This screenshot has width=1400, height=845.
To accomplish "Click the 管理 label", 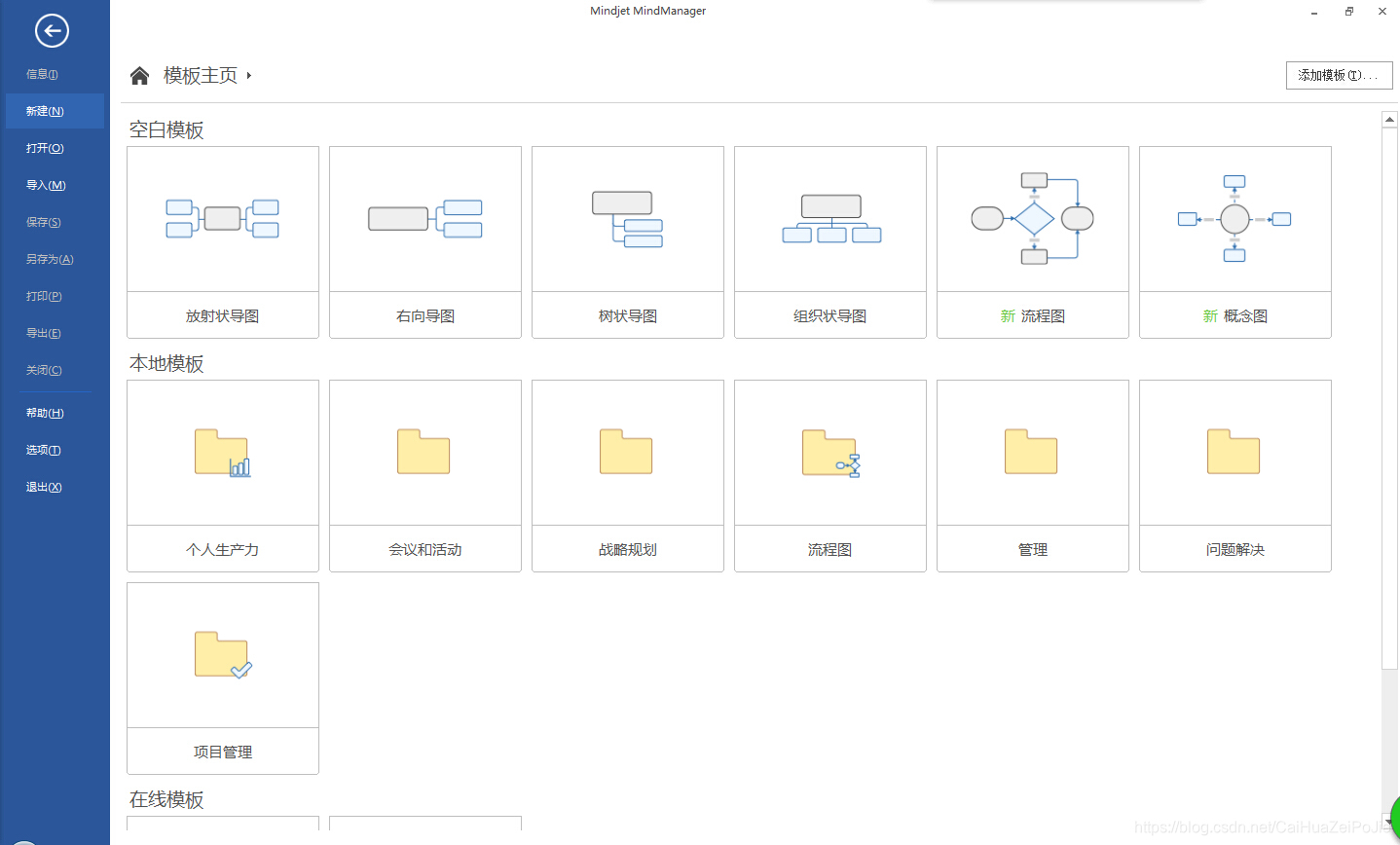I will coord(1033,549).
